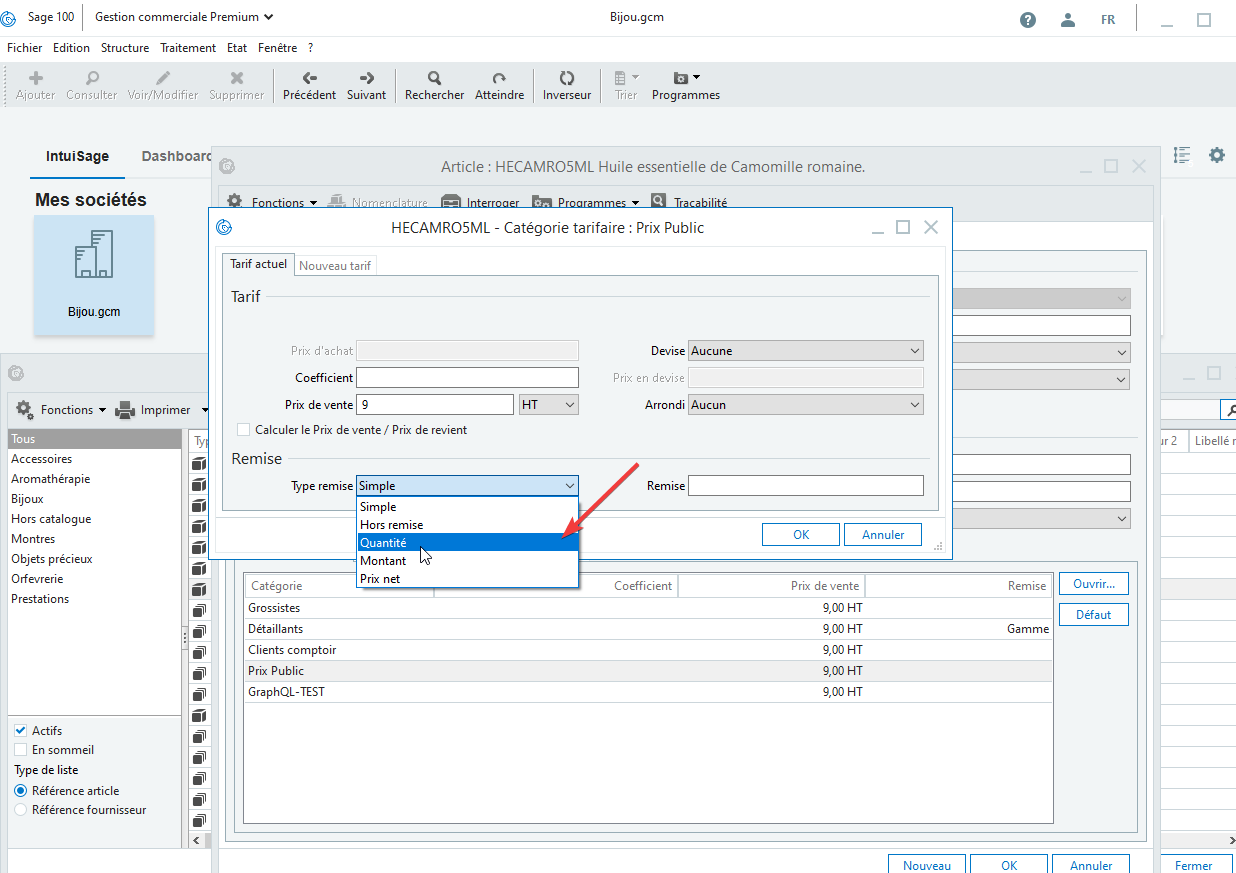Open the Traitement menu

pyautogui.click(x=188, y=48)
